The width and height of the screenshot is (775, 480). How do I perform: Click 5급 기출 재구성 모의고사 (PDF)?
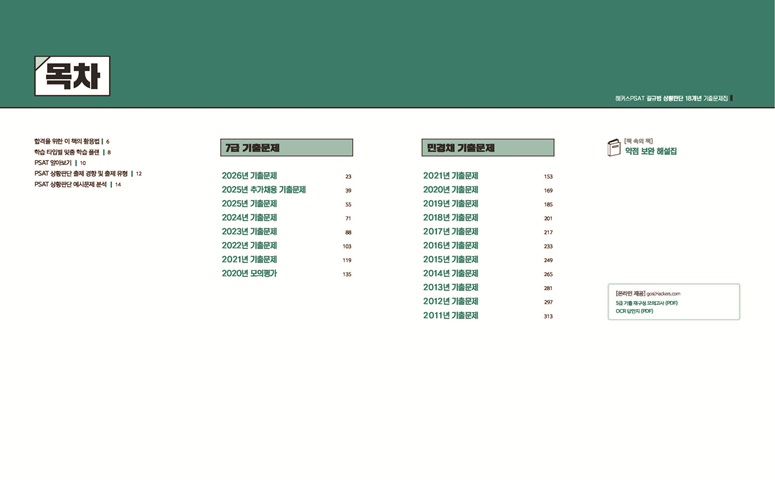646,303
